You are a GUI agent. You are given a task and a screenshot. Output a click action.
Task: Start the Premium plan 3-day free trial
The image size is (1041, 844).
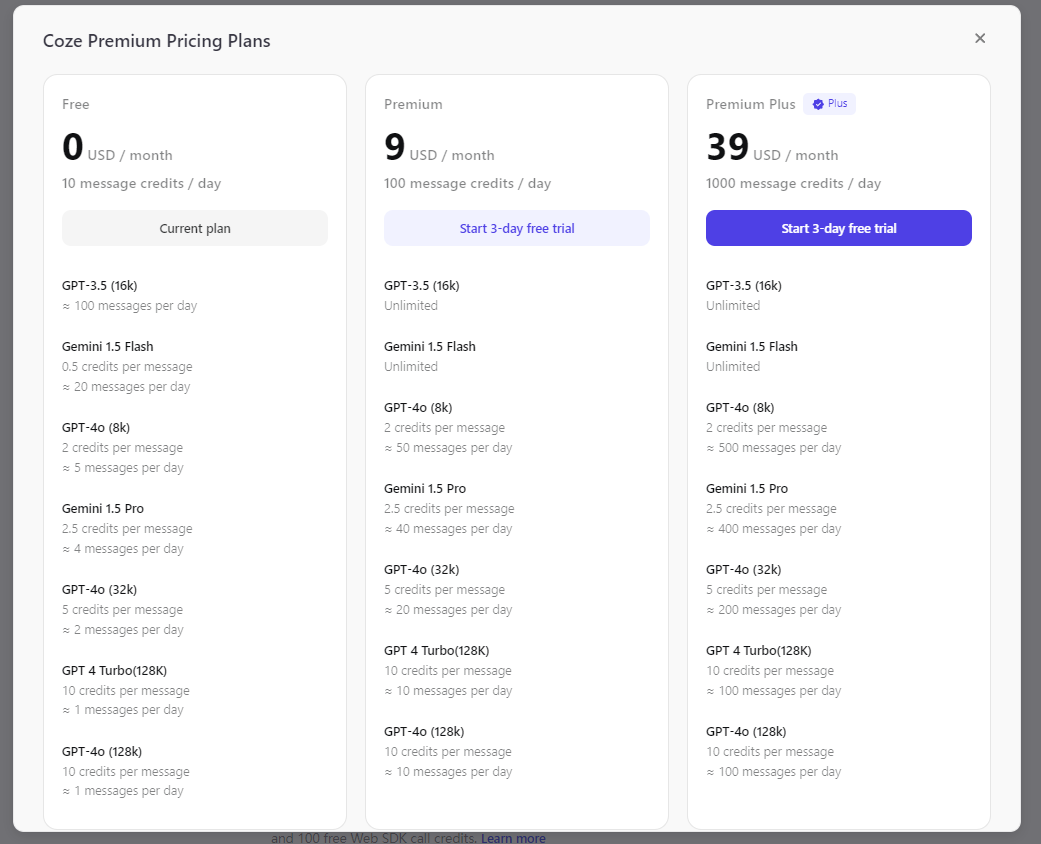[x=517, y=228]
